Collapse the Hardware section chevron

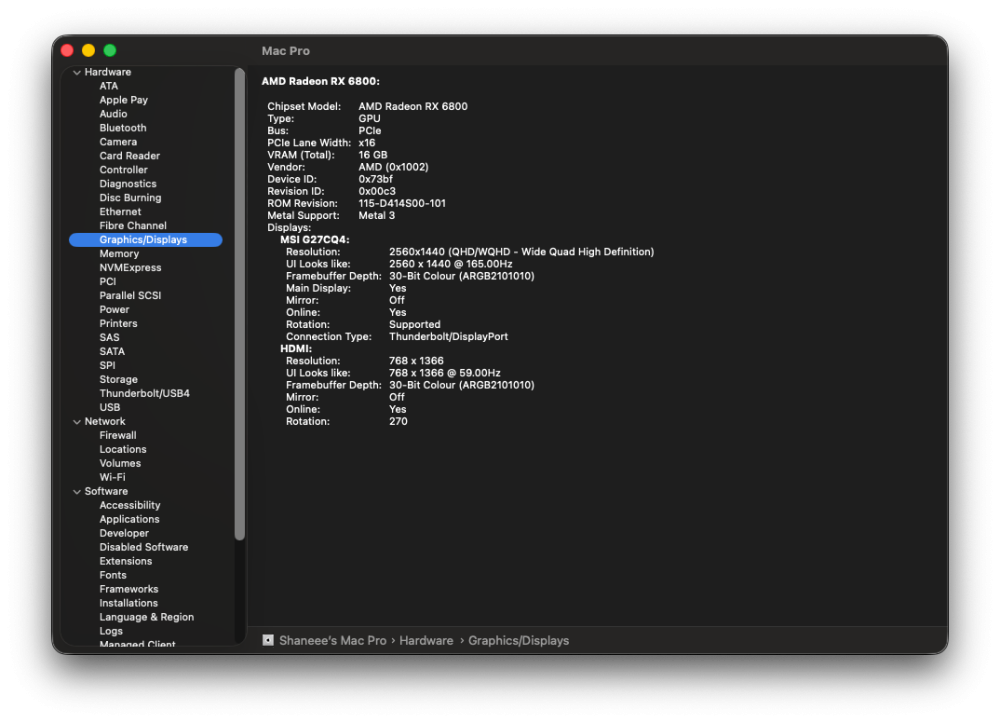pos(77,73)
